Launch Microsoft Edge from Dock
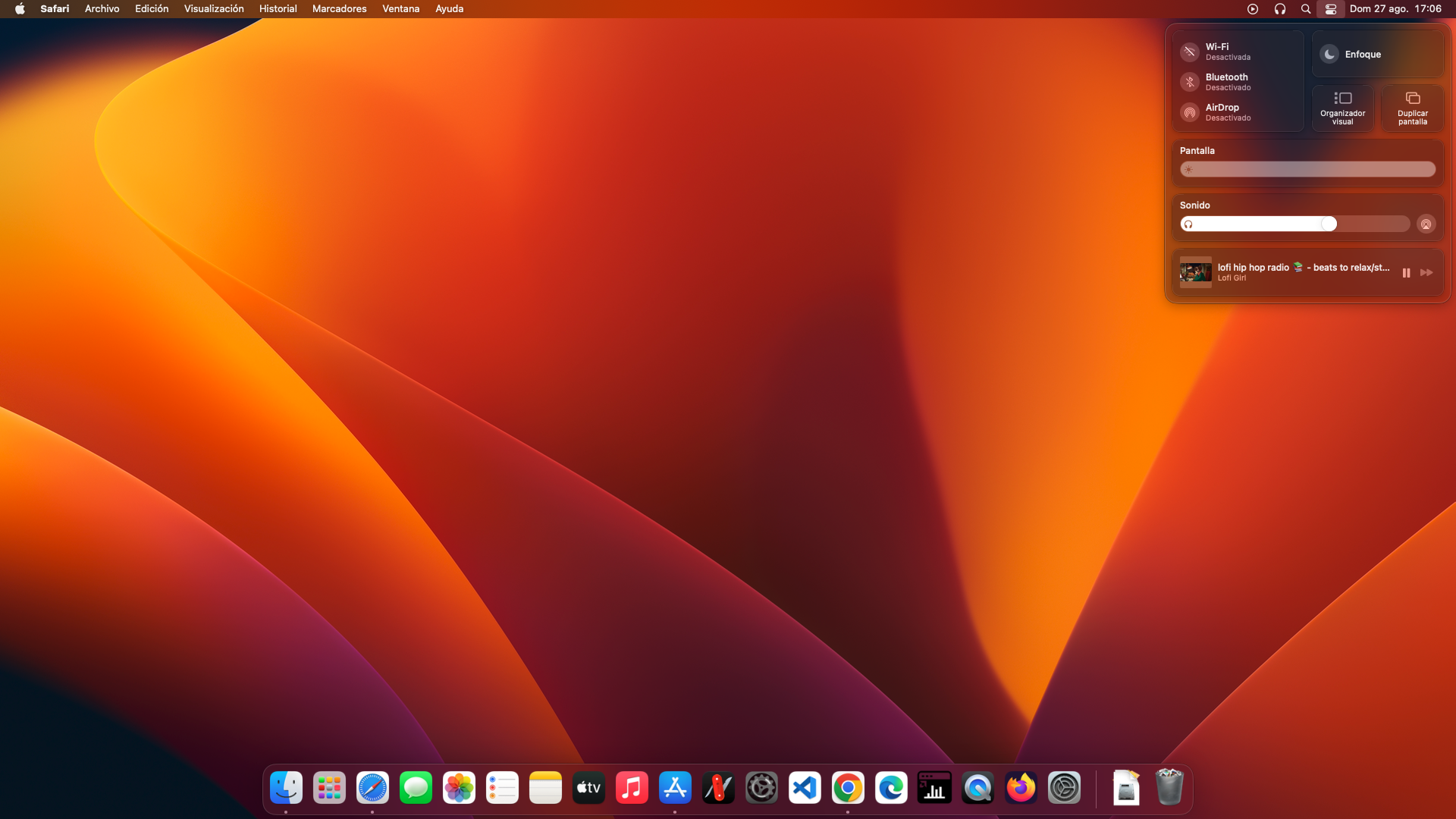This screenshot has height=819, width=1456. (891, 788)
